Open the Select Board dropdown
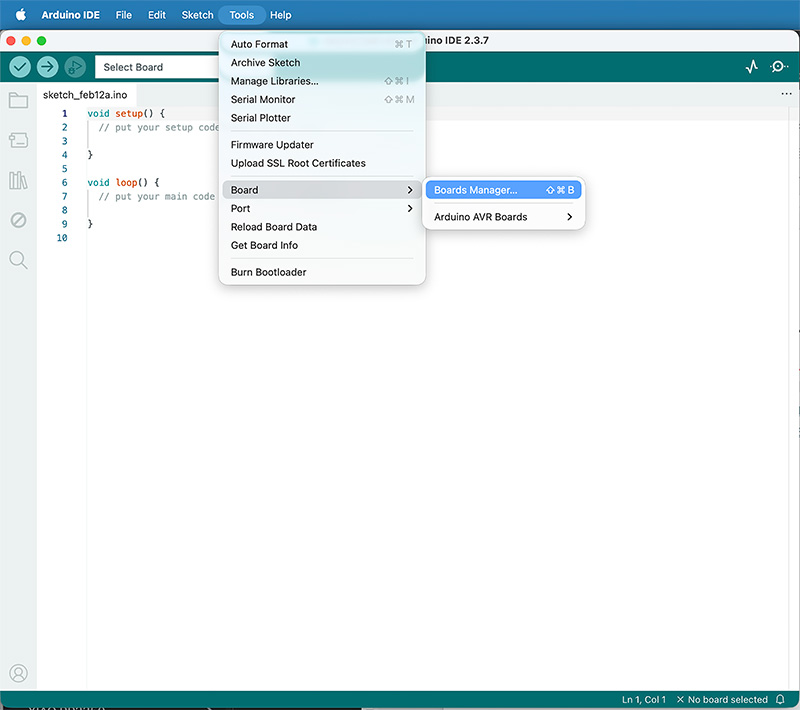The width and height of the screenshot is (800, 710). coord(157,67)
